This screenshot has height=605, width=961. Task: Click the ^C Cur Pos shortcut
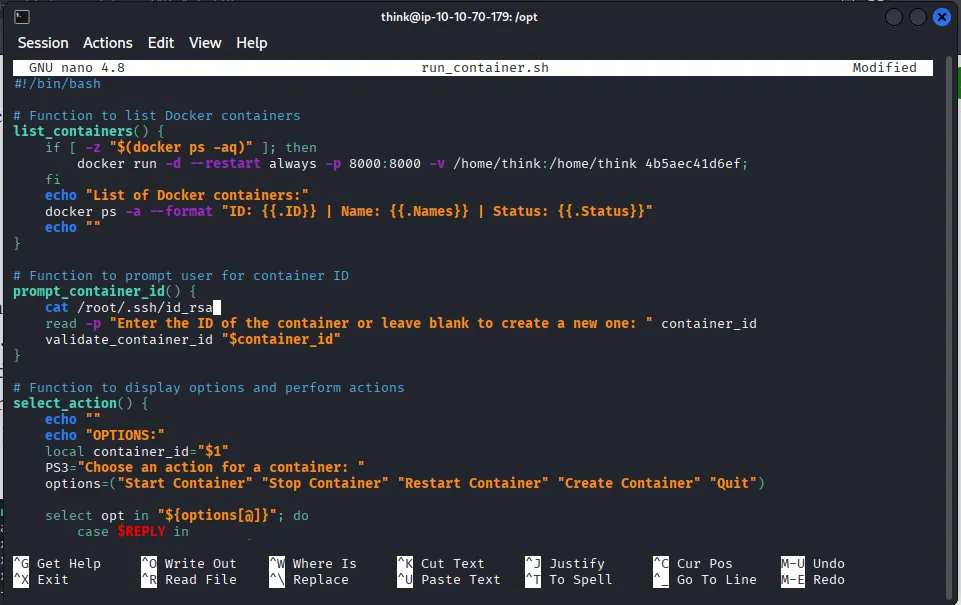693,563
